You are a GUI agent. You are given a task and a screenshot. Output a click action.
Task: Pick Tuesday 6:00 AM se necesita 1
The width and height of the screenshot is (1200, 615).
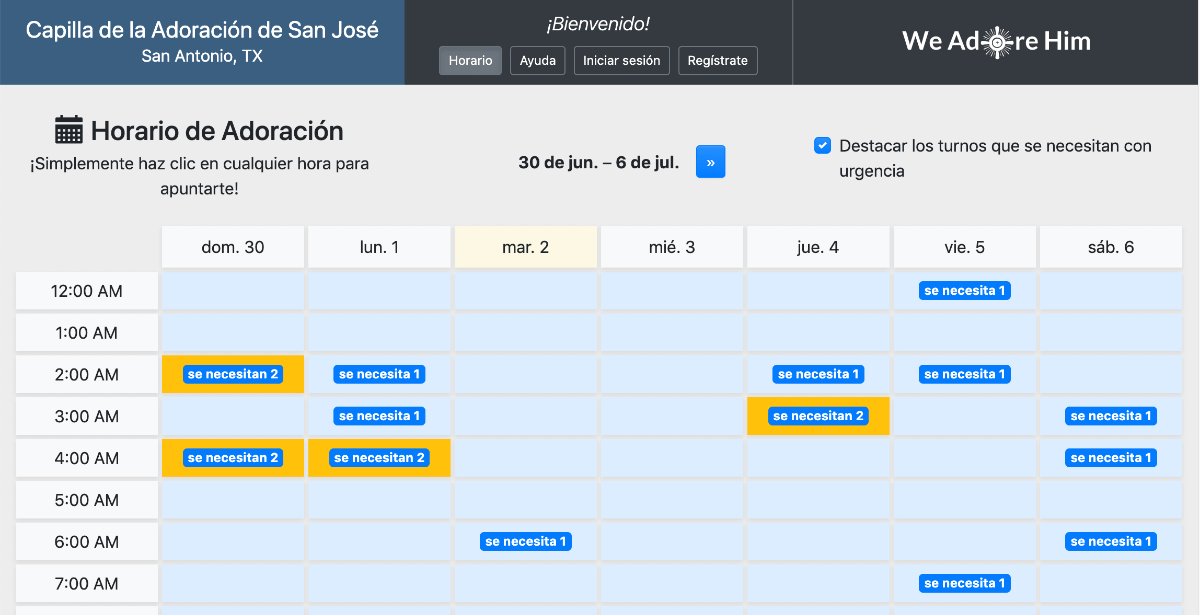coord(525,542)
